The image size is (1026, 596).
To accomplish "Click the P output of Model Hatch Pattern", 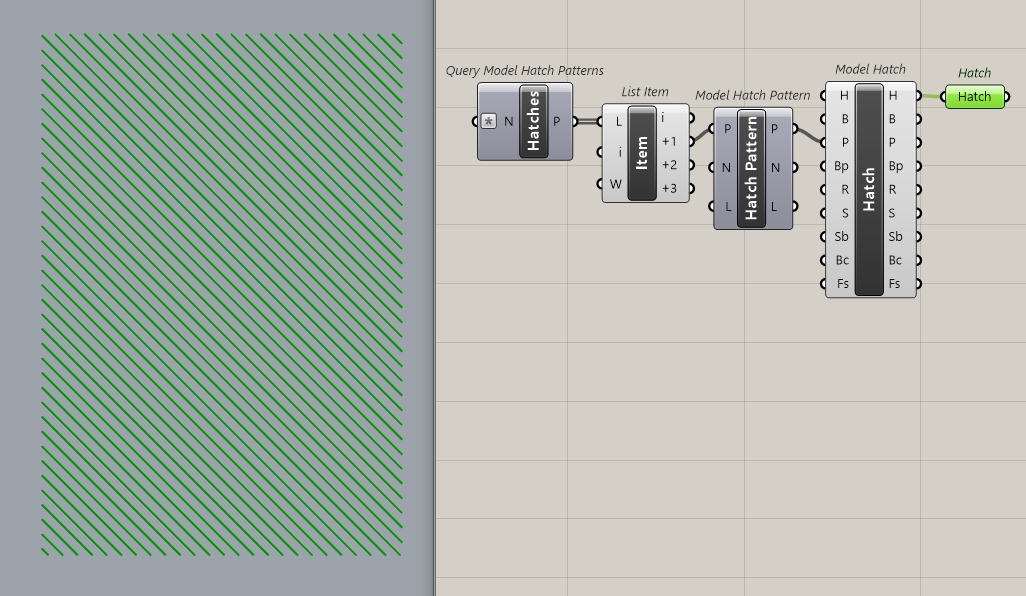I will point(775,129).
